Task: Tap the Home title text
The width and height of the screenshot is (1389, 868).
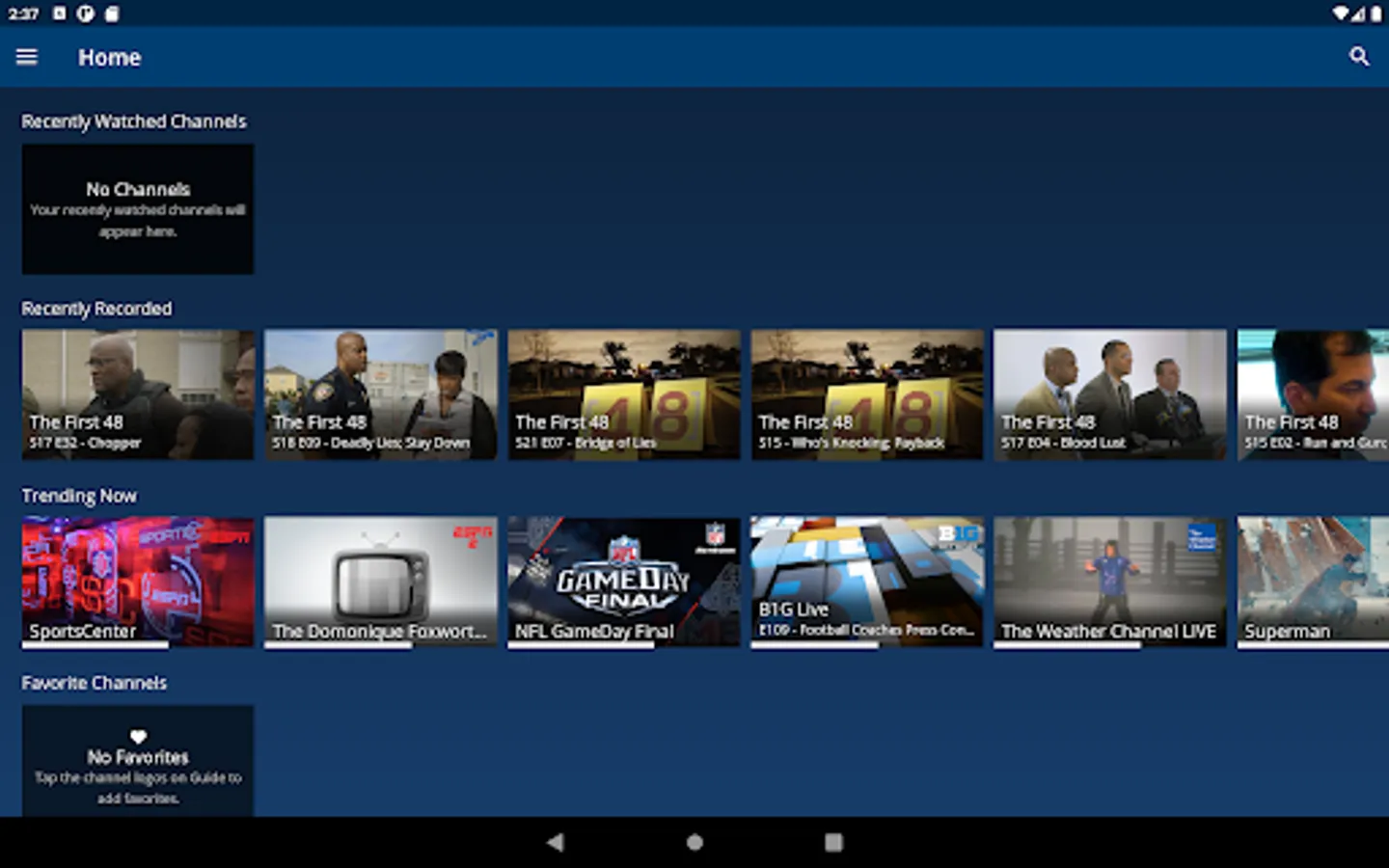Action: coord(110,58)
